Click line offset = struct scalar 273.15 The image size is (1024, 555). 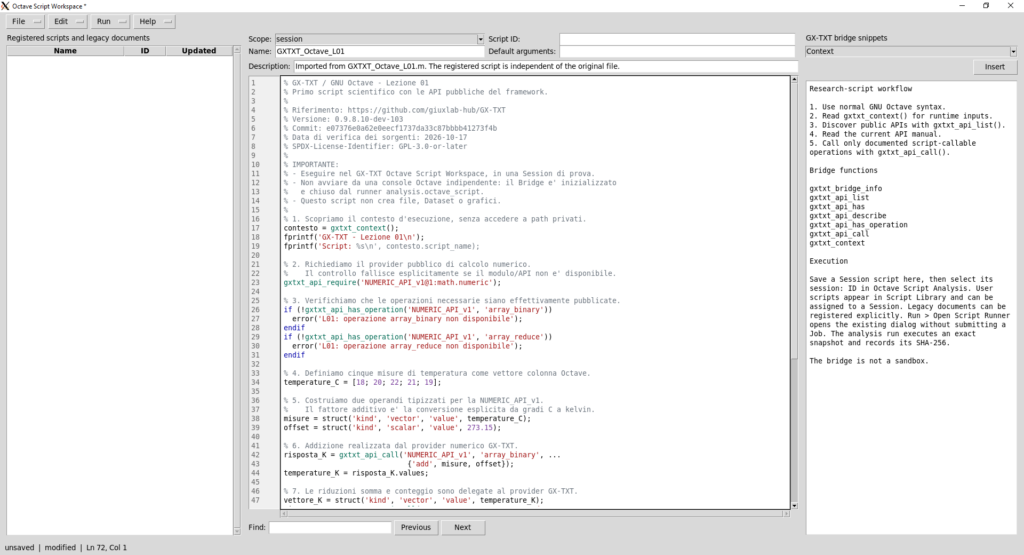392,428
